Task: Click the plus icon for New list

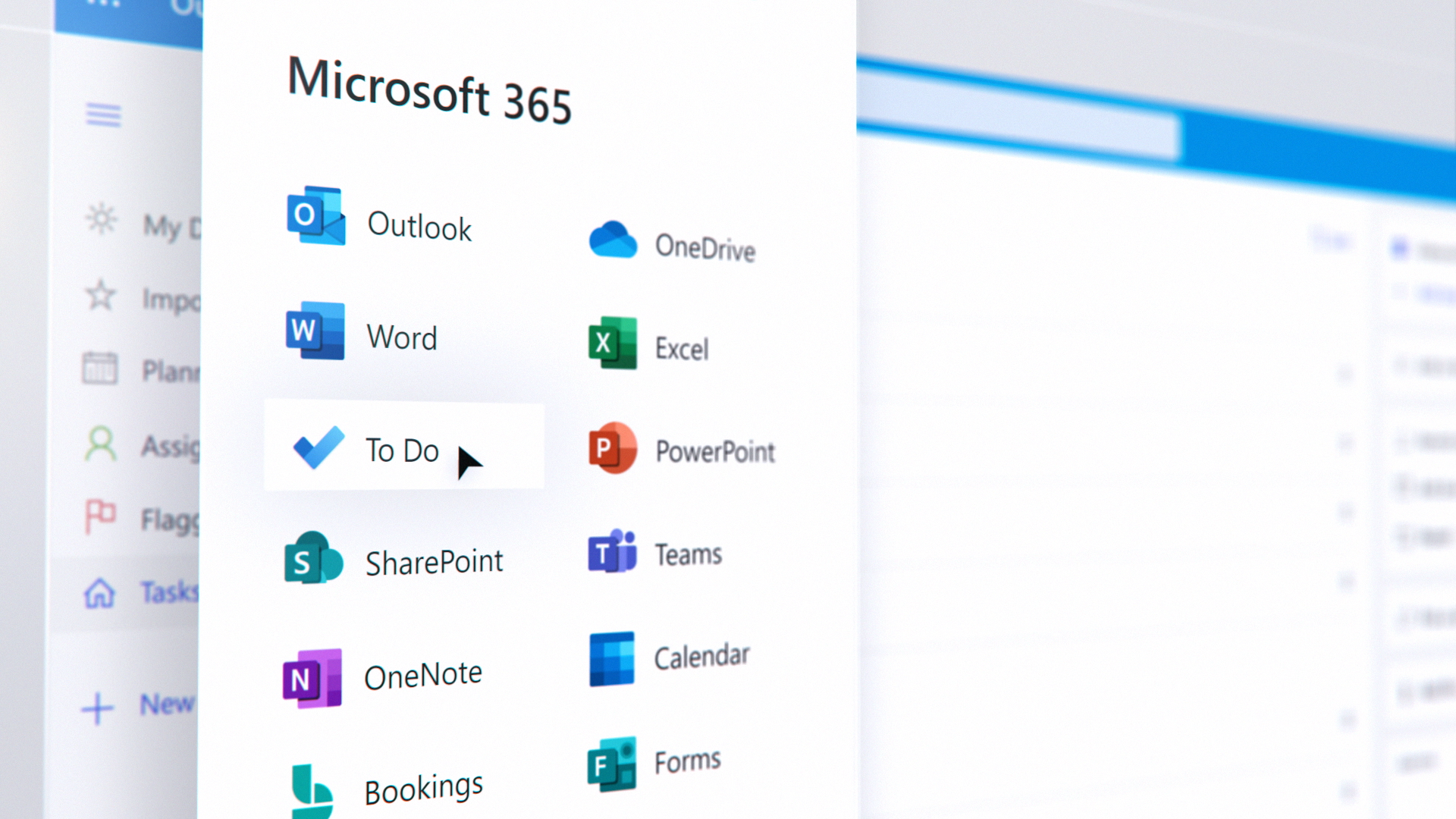Action: [97, 708]
